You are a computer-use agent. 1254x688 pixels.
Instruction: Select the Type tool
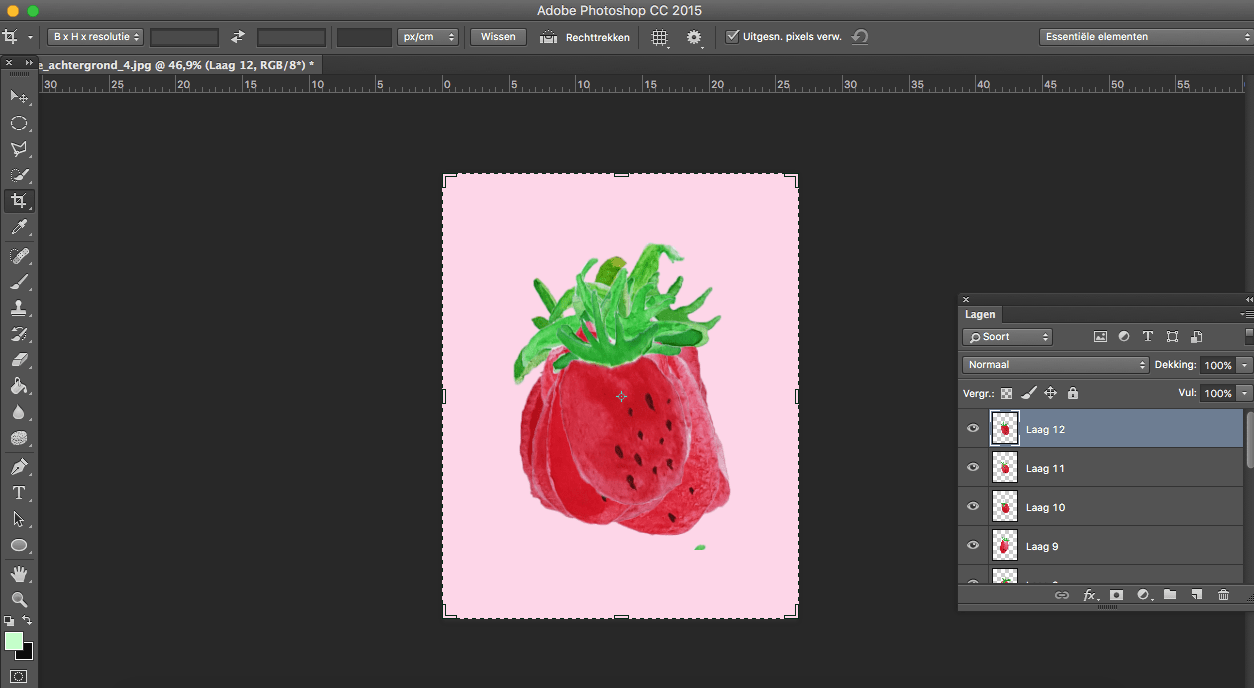click(18, 493)
